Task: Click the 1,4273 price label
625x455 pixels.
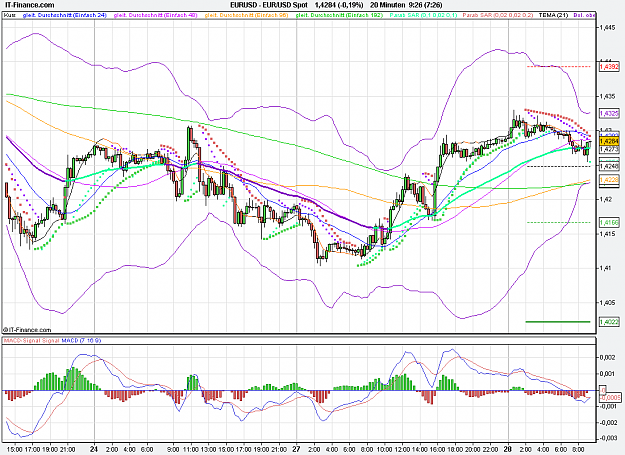Action: click(x=609, y=149)
